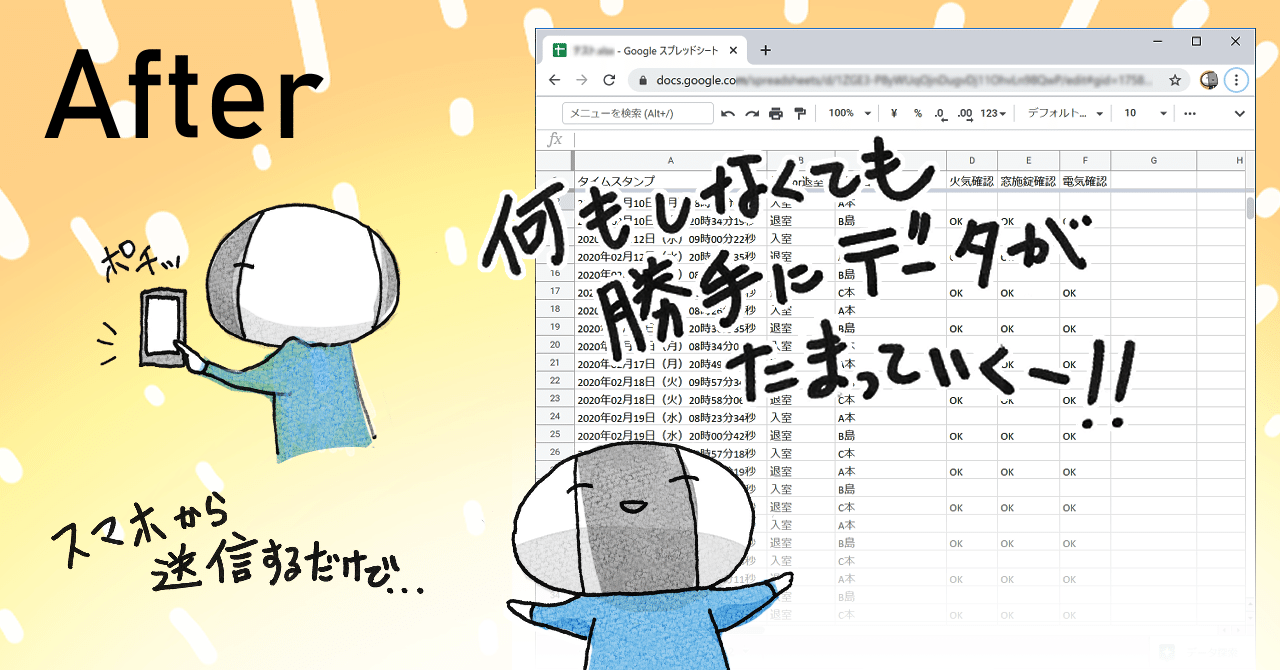Click B島 cell in row 25
1280x670 pixels.
click(891, 436)
